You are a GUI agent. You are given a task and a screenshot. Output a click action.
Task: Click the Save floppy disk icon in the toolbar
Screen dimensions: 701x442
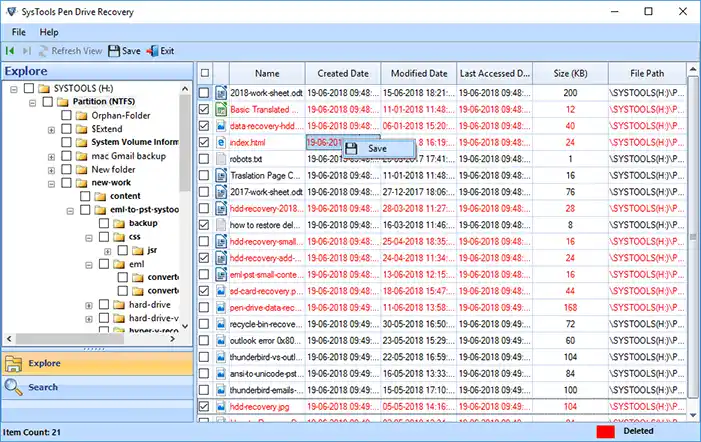tap(114, 51)
